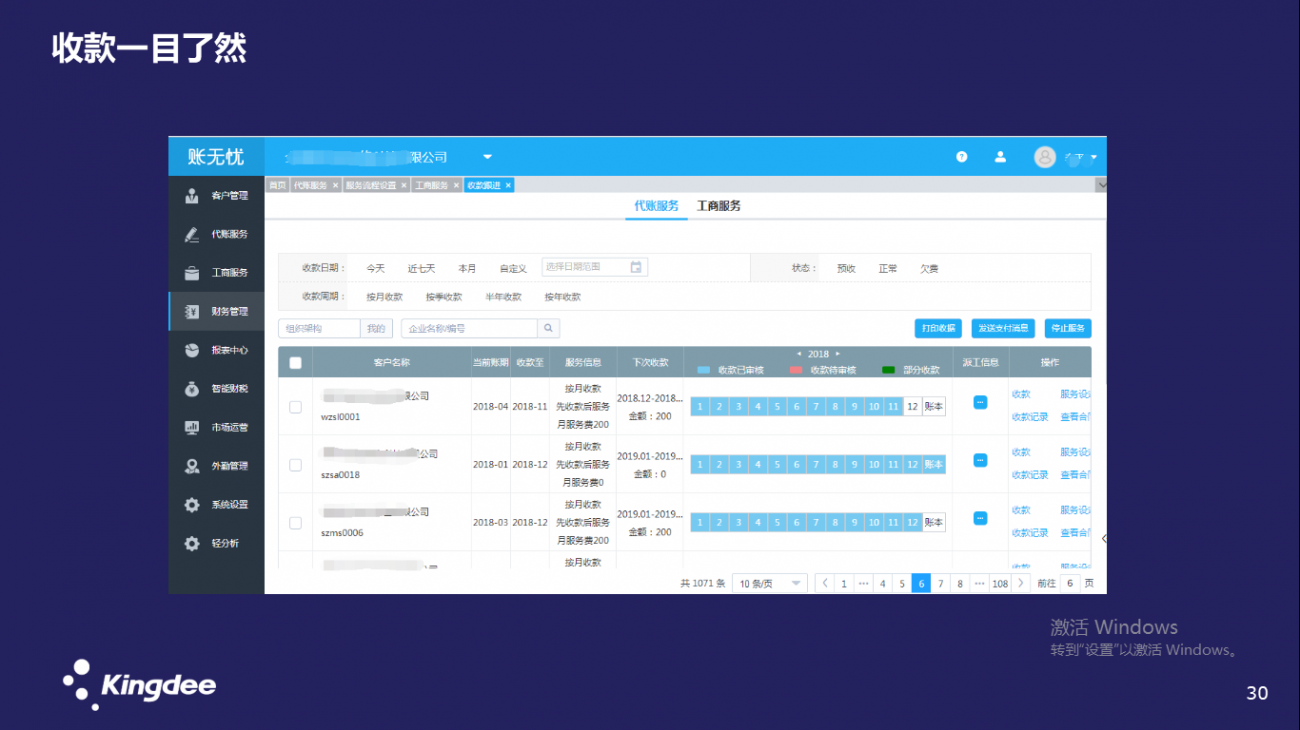The width and height of the screenshot is (1300, 730).
Task: Select the checkbox on the szsa0018 row
Action: click(295, 464)
